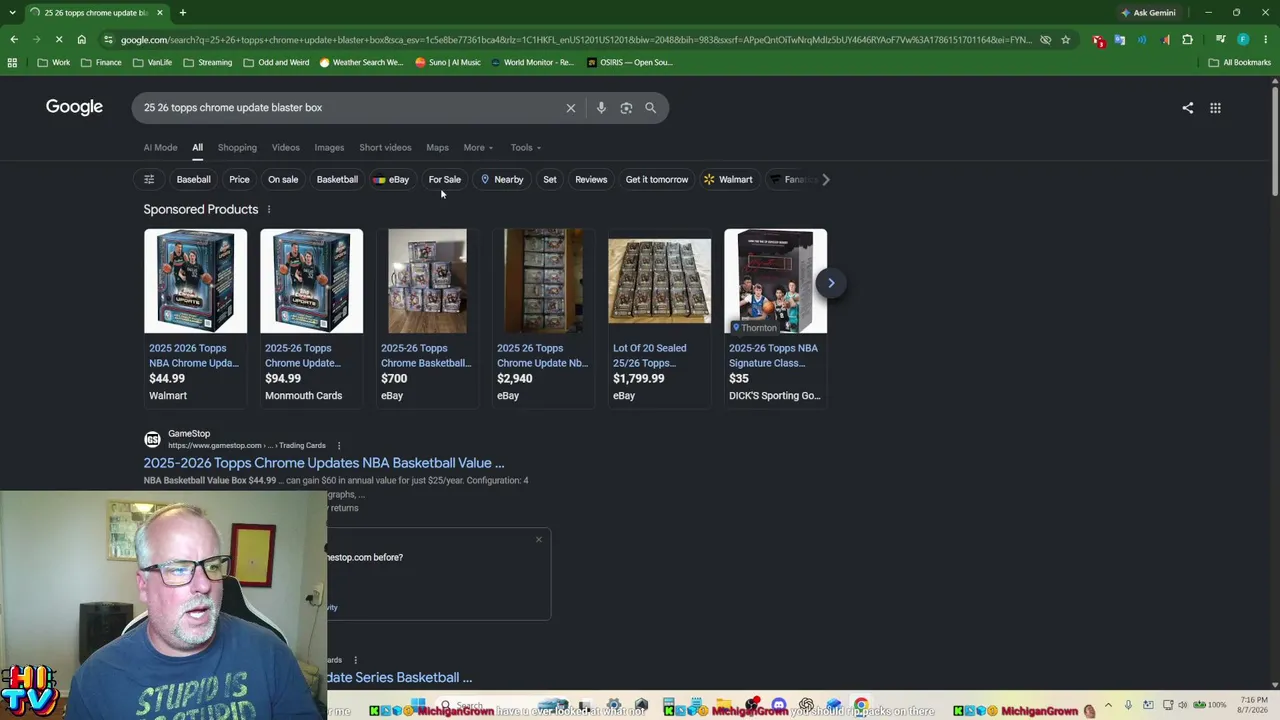Screen dimensions: 1280x720
Task: Open the $44.99 Walmart product image
Action: tap(195, 281)
